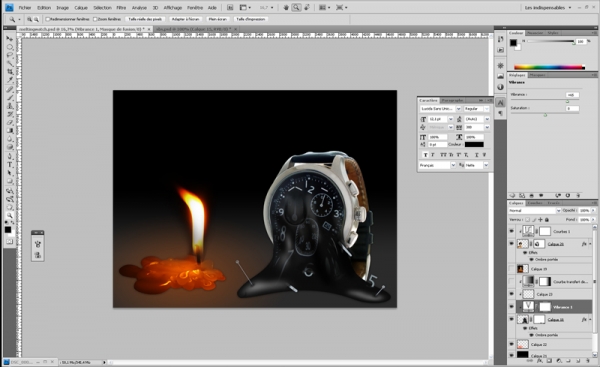Click the Vibrance value input field

[572, 95]
